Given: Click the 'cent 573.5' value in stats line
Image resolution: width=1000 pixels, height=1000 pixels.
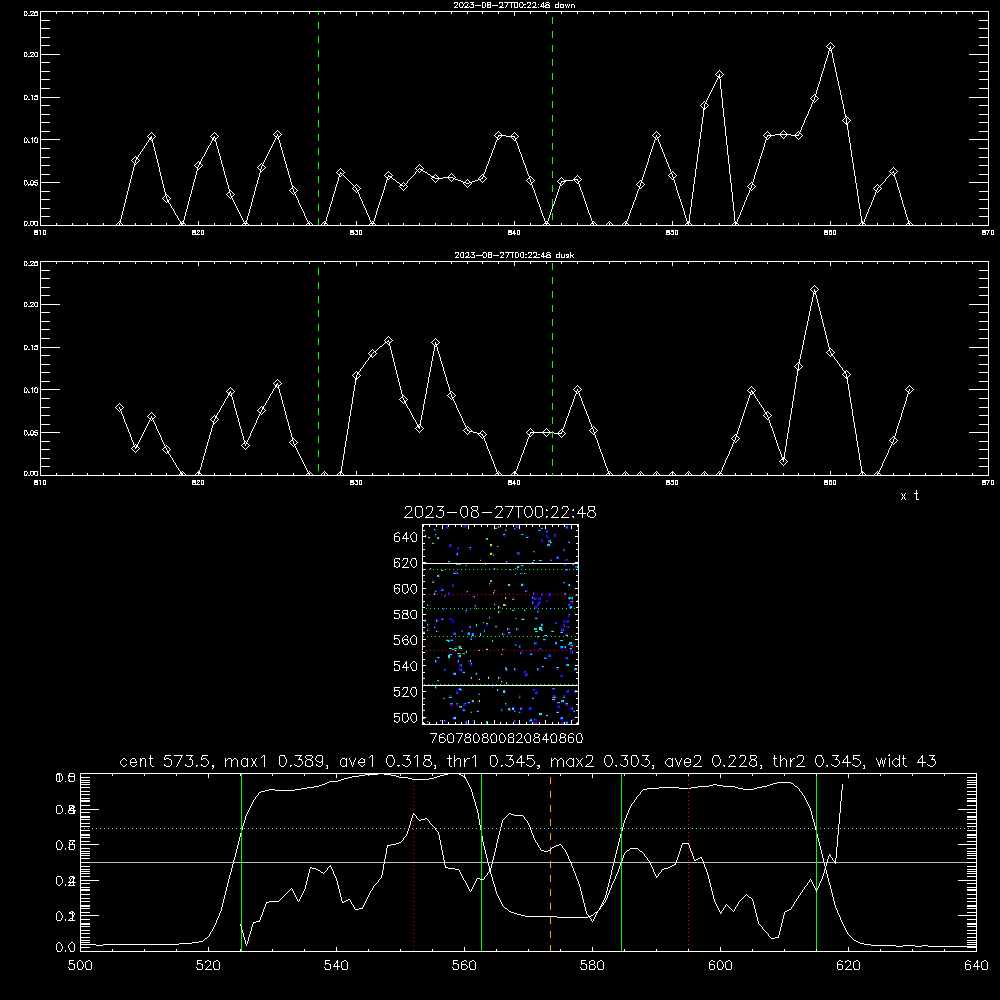Looking at the screenshot, I should coord(166,761).
